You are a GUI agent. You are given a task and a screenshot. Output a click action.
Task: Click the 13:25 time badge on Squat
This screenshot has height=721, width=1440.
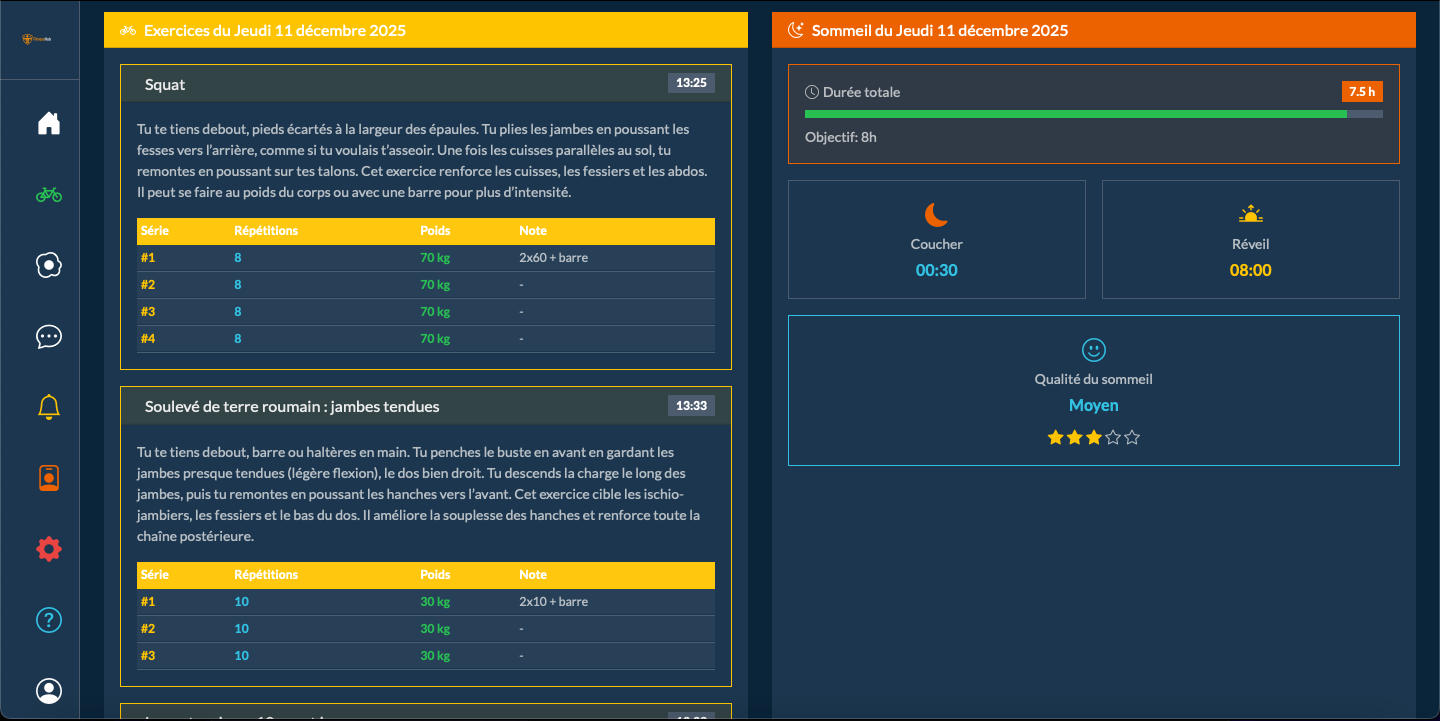pos(691,83)
